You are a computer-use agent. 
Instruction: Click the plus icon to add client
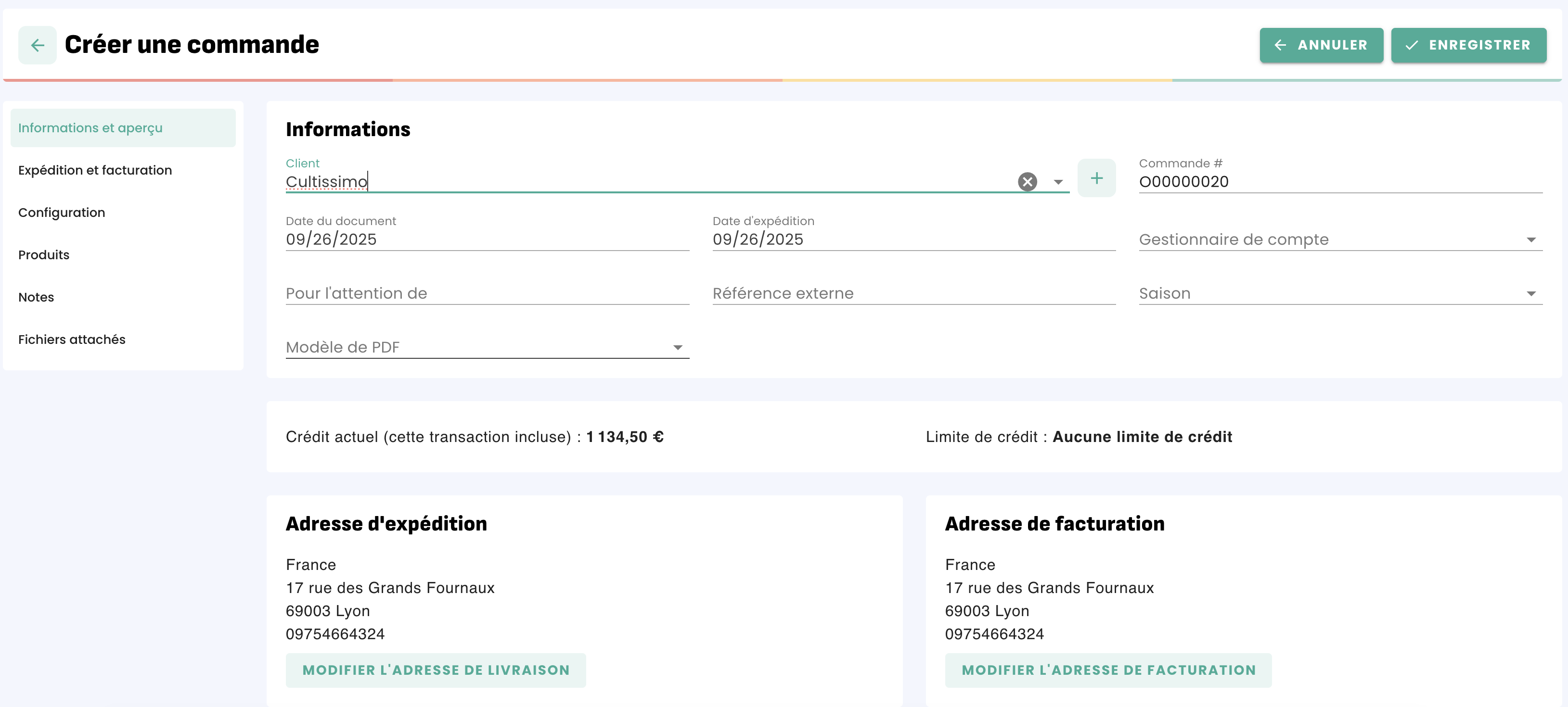pos(1096,177)
